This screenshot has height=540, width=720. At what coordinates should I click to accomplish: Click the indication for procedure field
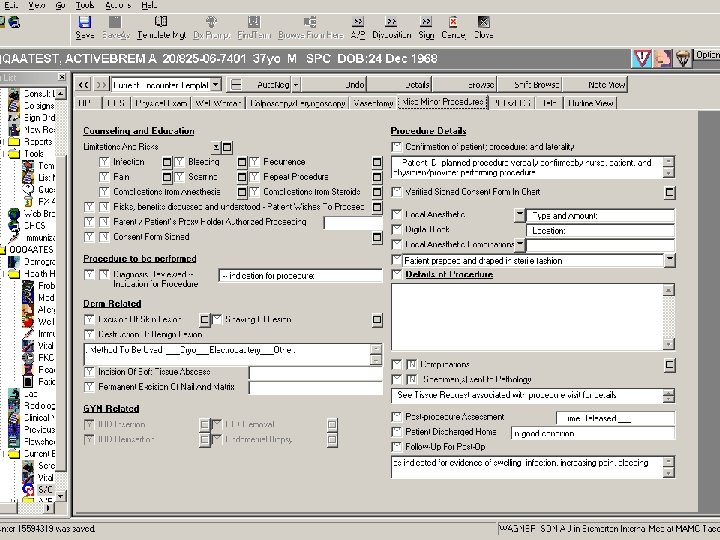[x=300, y=276]
